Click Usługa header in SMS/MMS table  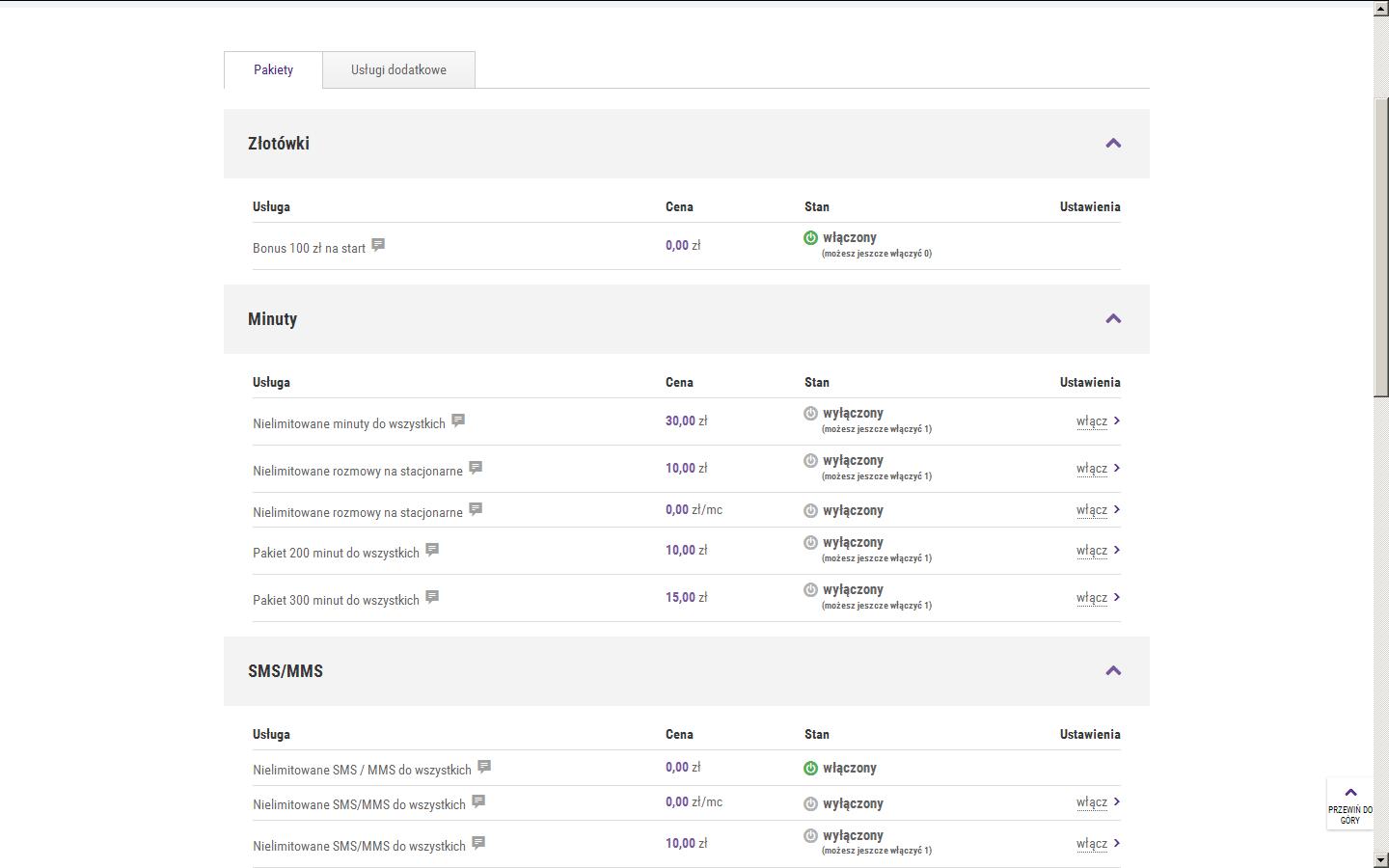(x=271, y=734)
